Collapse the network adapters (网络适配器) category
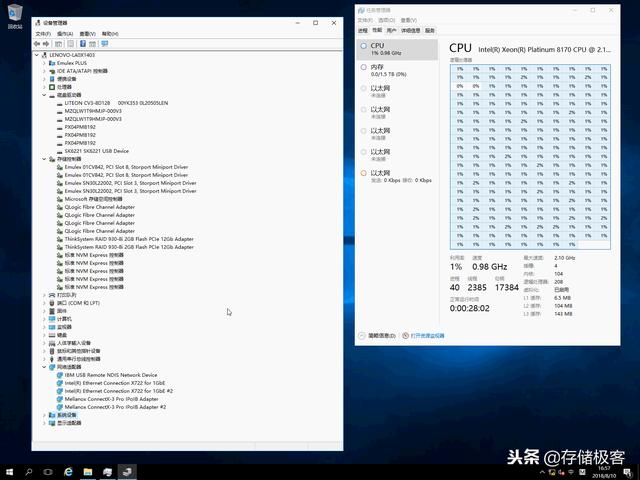 [44, 367]
